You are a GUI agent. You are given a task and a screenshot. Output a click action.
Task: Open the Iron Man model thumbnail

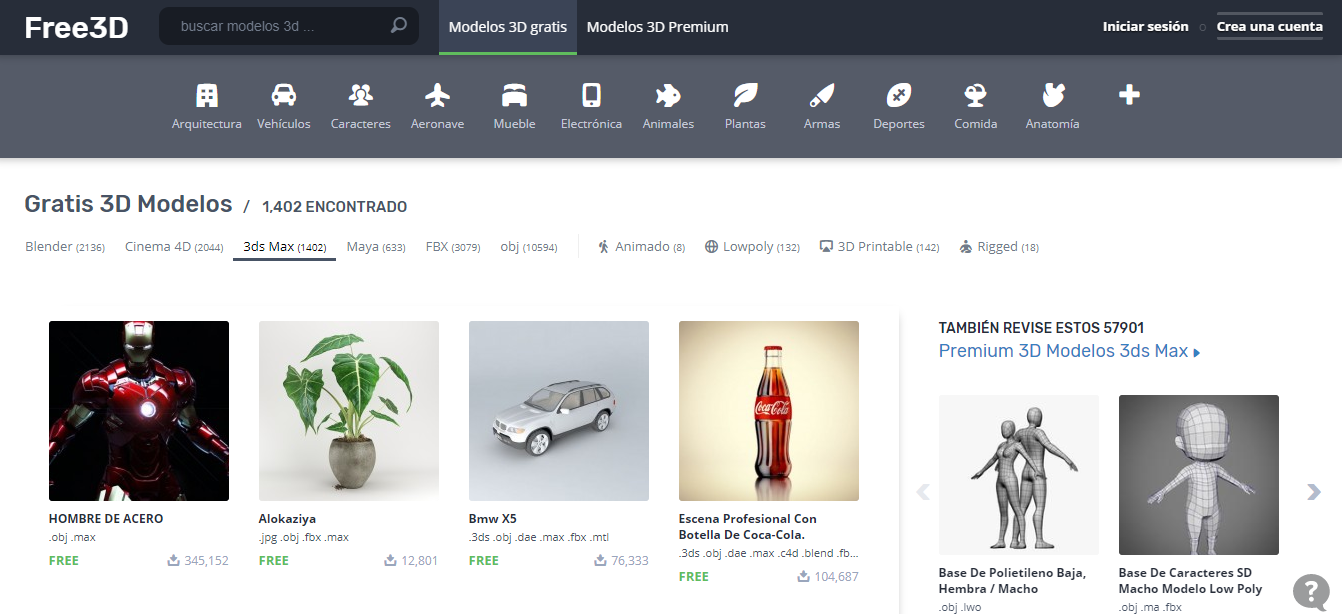[x=139, y=411]
